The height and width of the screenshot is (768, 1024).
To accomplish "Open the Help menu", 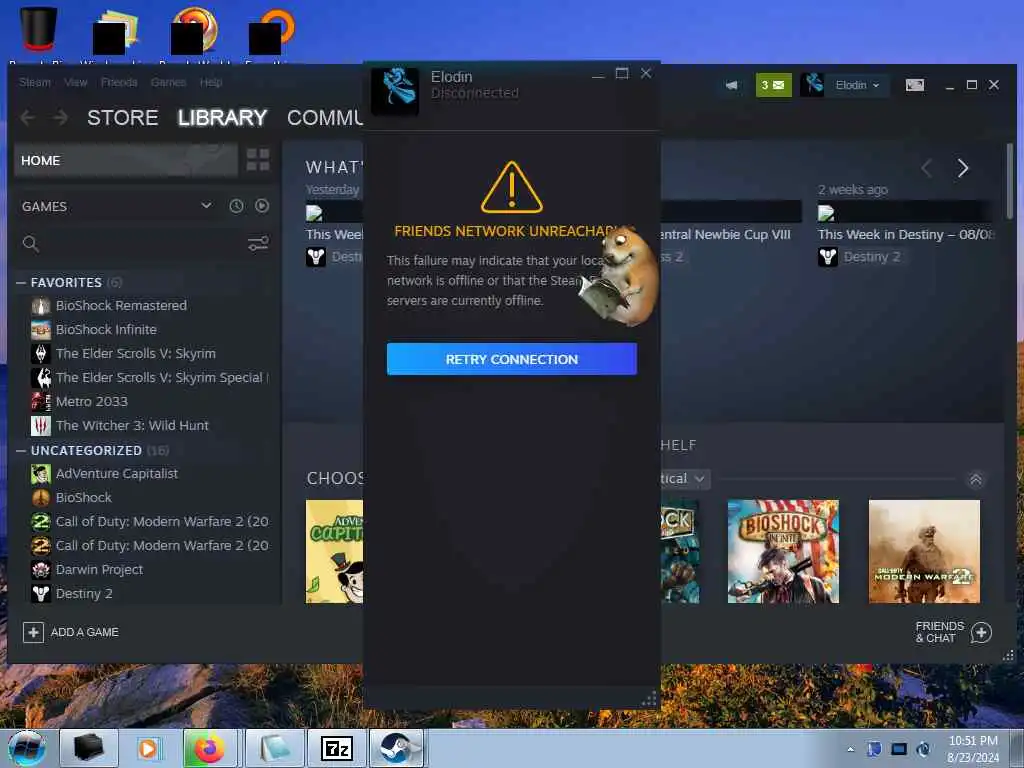I will coord(211,82).
